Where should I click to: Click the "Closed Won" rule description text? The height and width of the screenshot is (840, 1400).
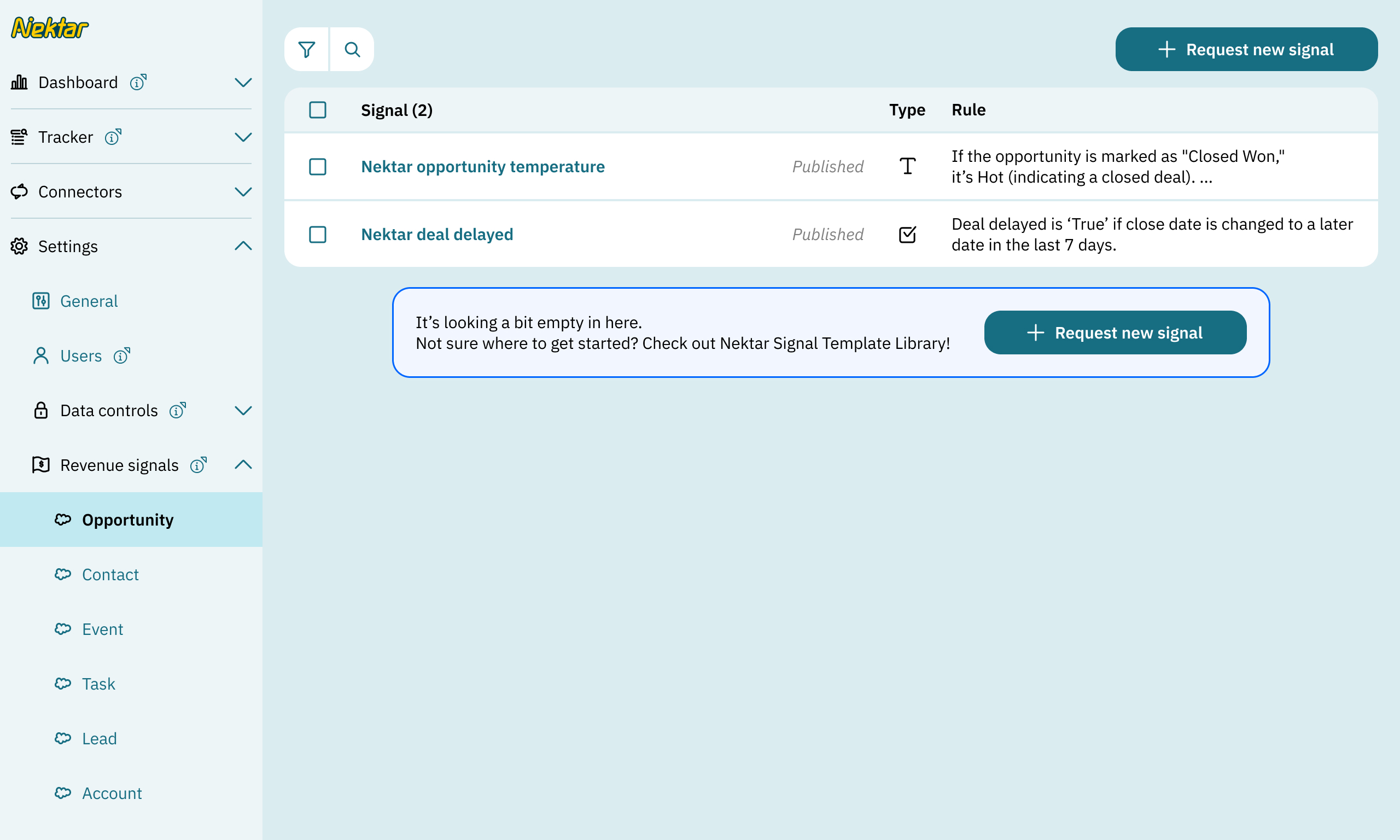click(x=1118, y=166)
